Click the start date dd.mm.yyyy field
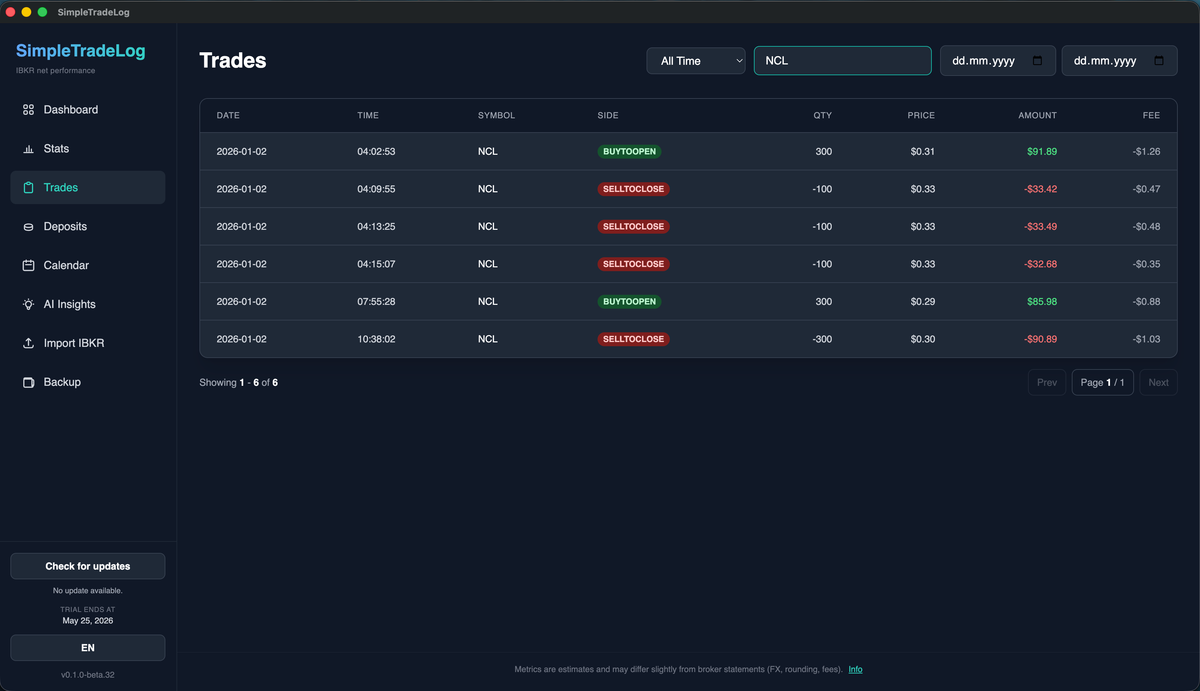The image size is (1200, 691). (x=997, y=61)
